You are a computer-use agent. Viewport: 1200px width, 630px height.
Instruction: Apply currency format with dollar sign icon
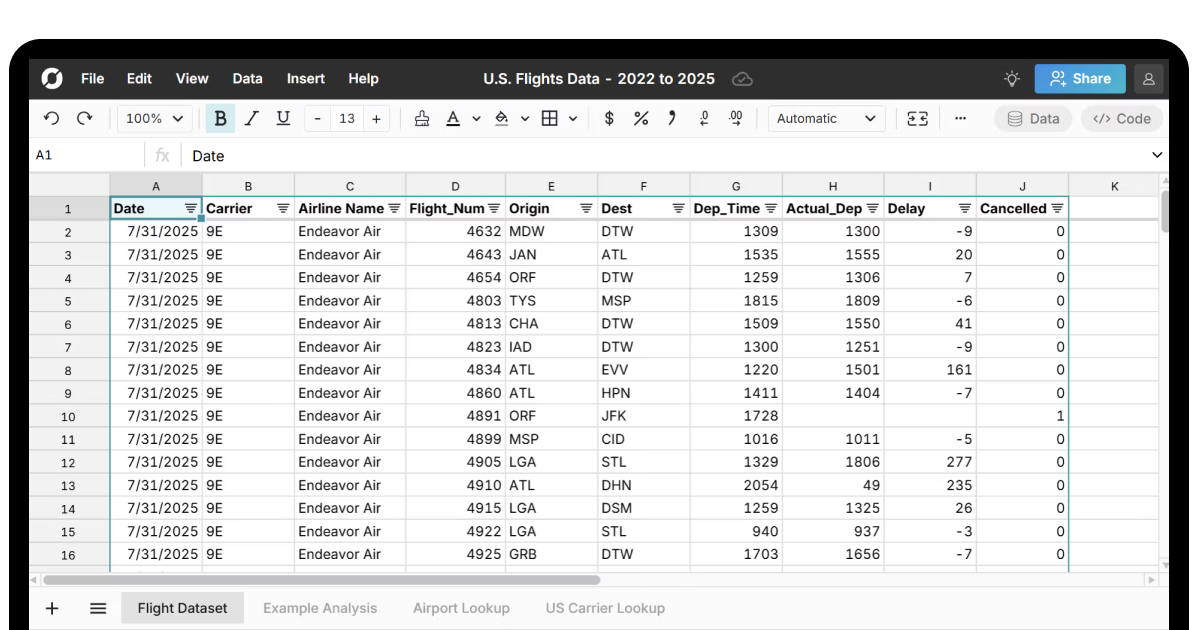point(609,118)
